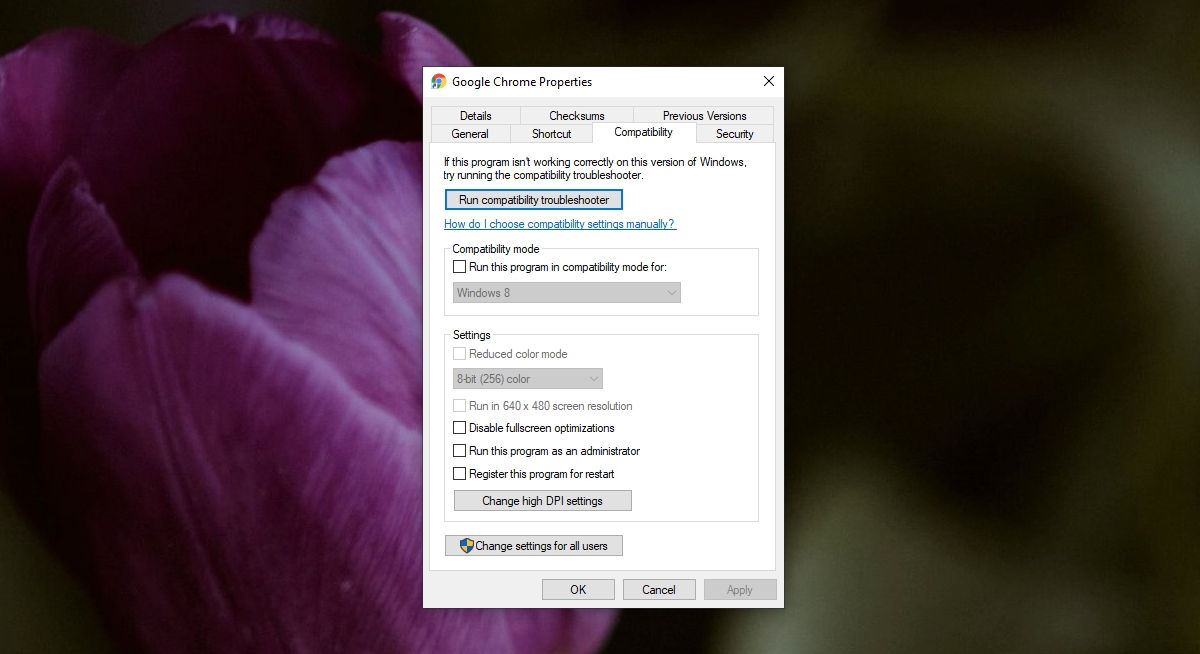This screenshot has width=1200, height=654.
Task: Click 'Change settings for all users' button
Action: tap(534, 546)
